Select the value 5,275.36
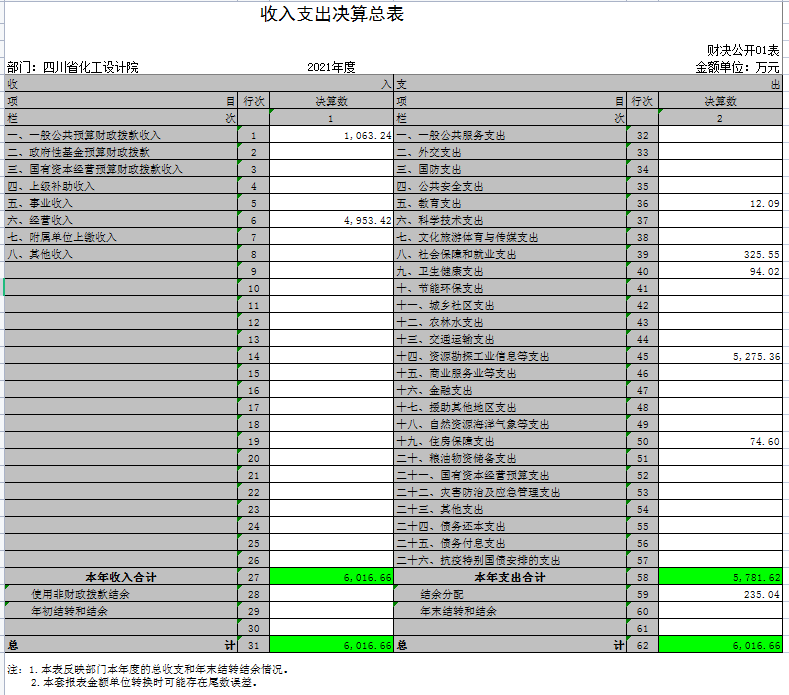The height and width of the screenshot is (695, 789). click(720, 356)
